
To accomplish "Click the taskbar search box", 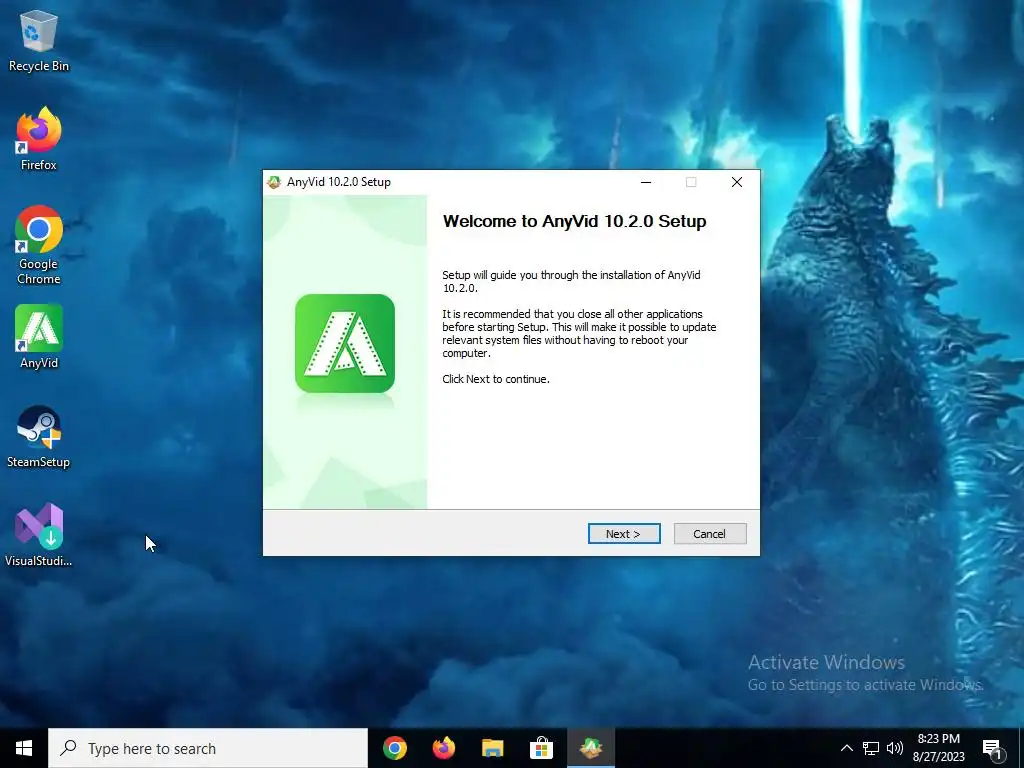I will pyautogui.click(x=208, y=748).
